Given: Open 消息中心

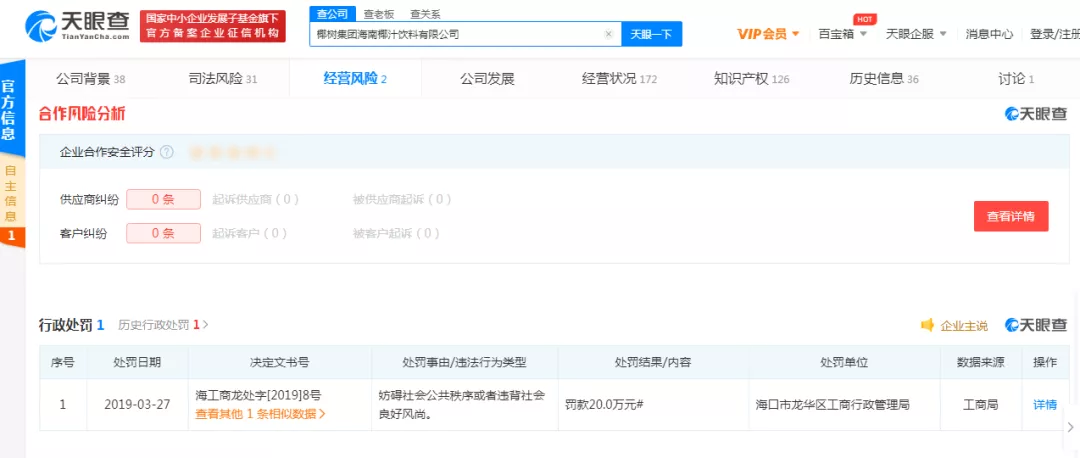Looking at the screenshot, I should pos(989,34).
